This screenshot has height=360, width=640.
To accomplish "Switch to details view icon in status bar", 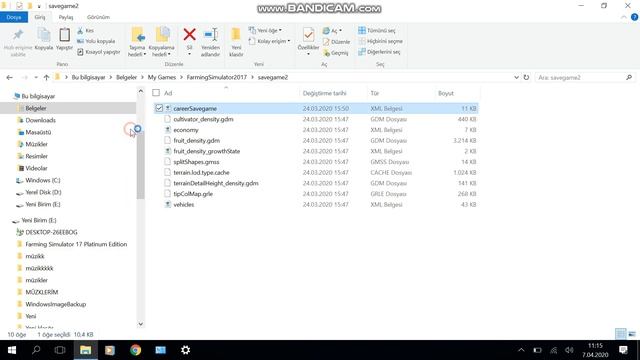I will click(620, 334).
